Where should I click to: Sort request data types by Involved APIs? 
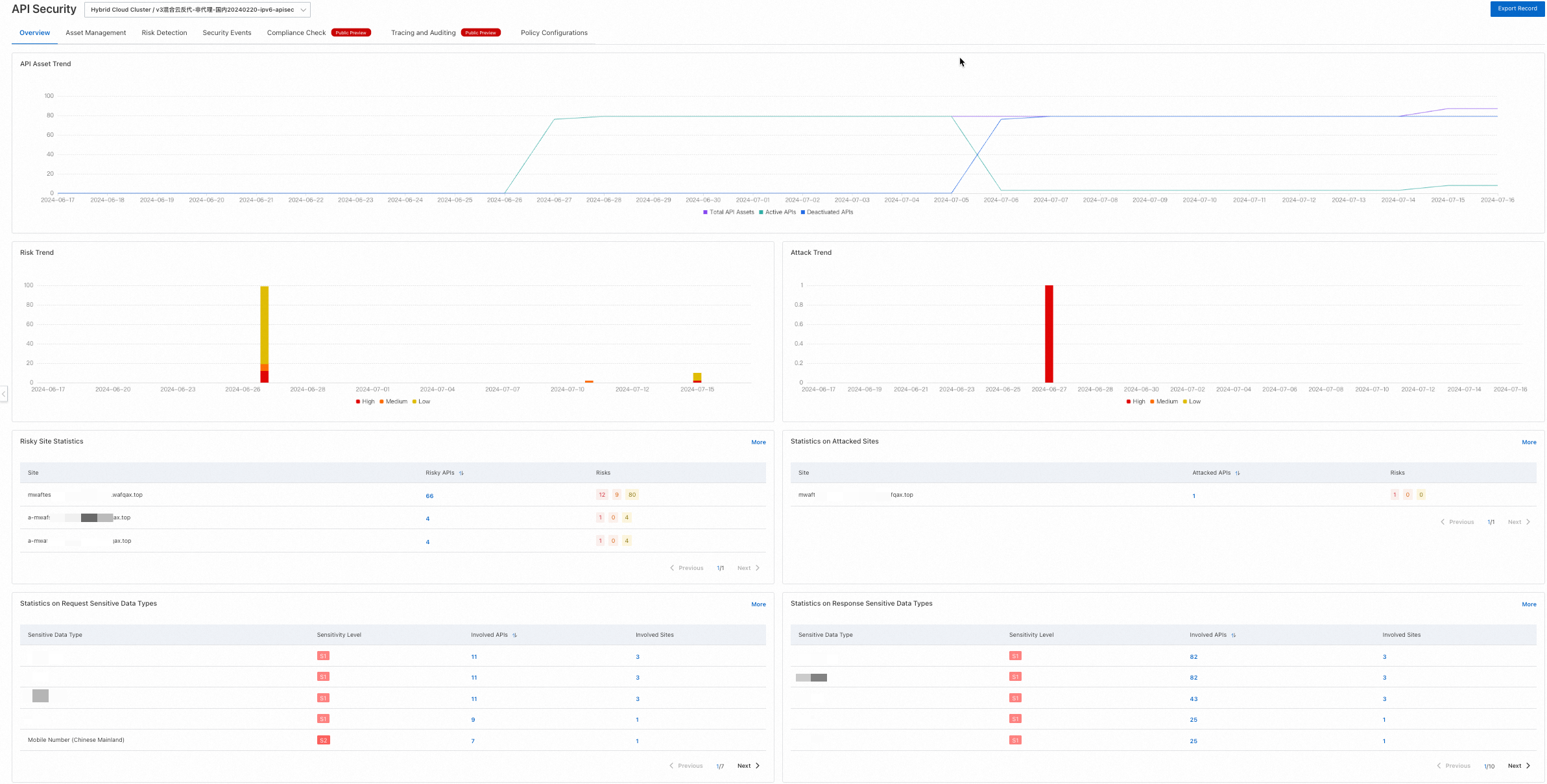(x=514, y=636)
